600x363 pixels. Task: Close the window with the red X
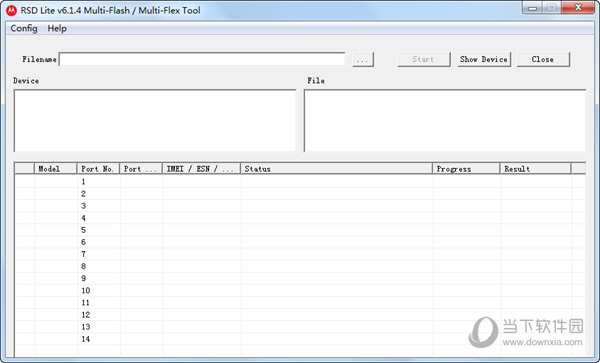pos(578,8)
